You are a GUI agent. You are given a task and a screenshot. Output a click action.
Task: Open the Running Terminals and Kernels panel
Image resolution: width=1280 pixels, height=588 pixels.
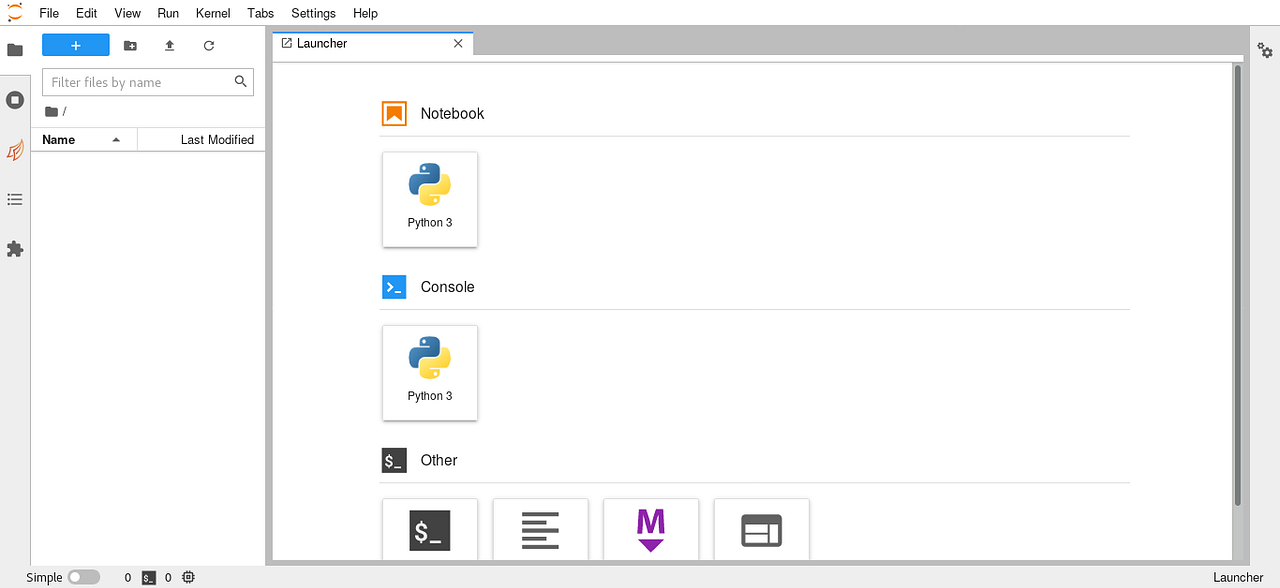point(15,99)
